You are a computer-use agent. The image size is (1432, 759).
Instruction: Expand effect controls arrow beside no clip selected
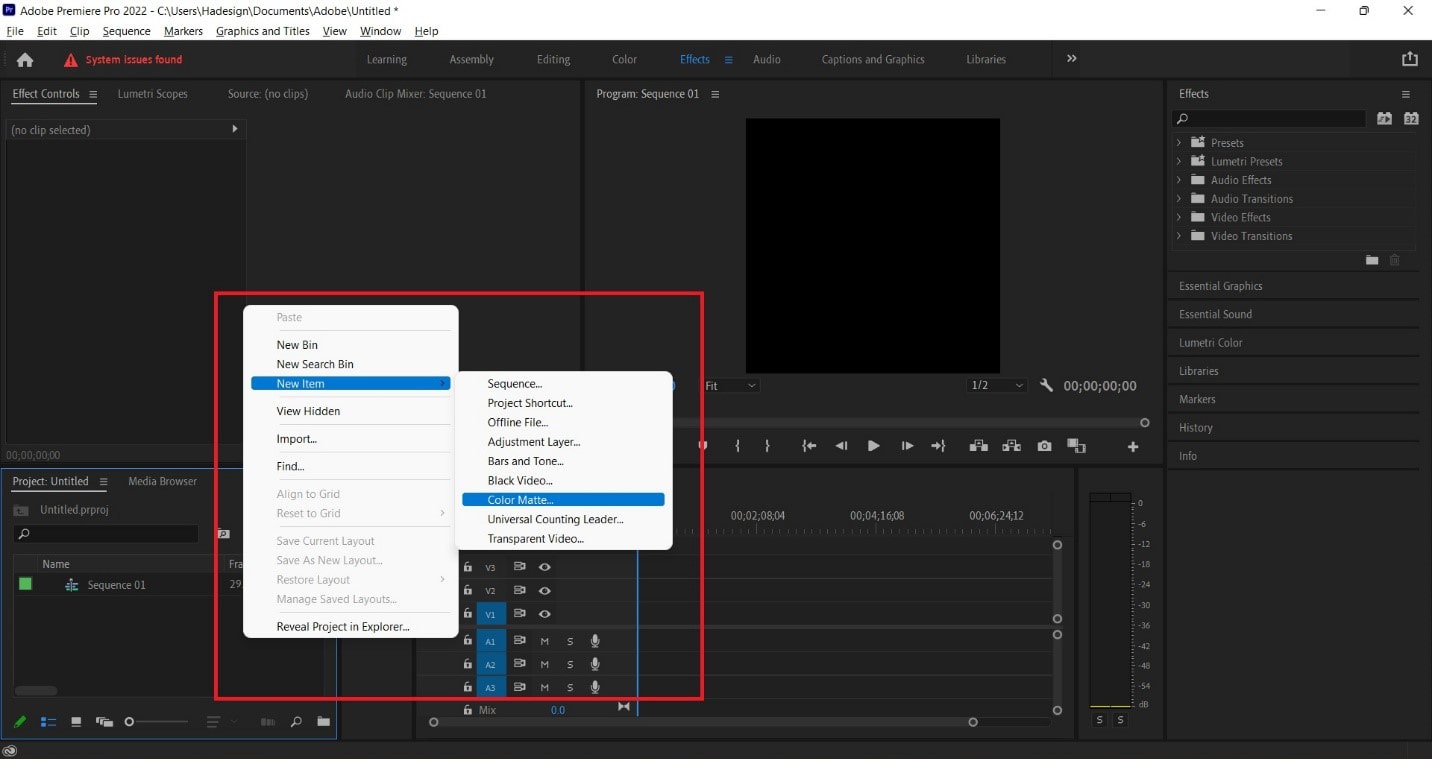[235, 129]
